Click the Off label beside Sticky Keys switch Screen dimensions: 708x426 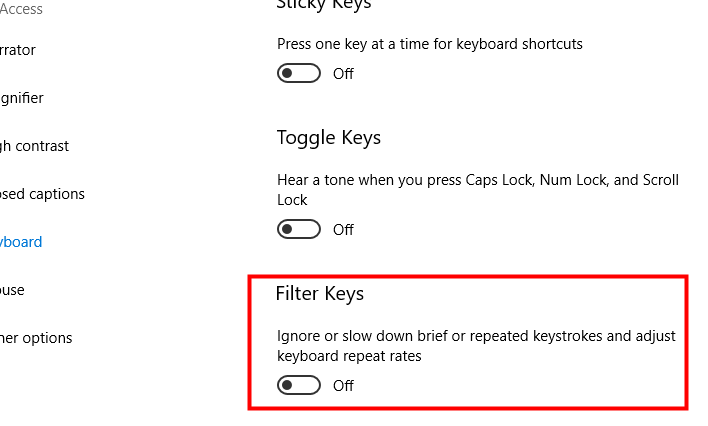[343, 73]
